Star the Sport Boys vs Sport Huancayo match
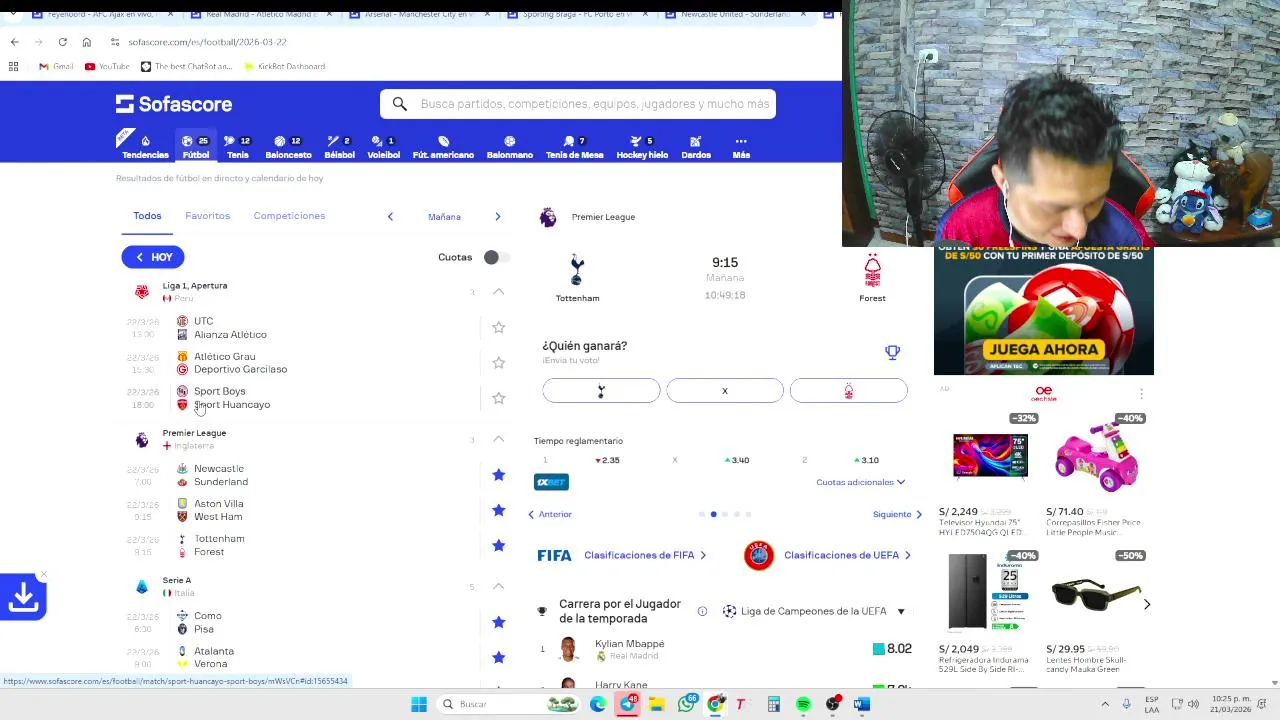The image size is (1280, 720). pyautogui.click(x=498, y=398)
